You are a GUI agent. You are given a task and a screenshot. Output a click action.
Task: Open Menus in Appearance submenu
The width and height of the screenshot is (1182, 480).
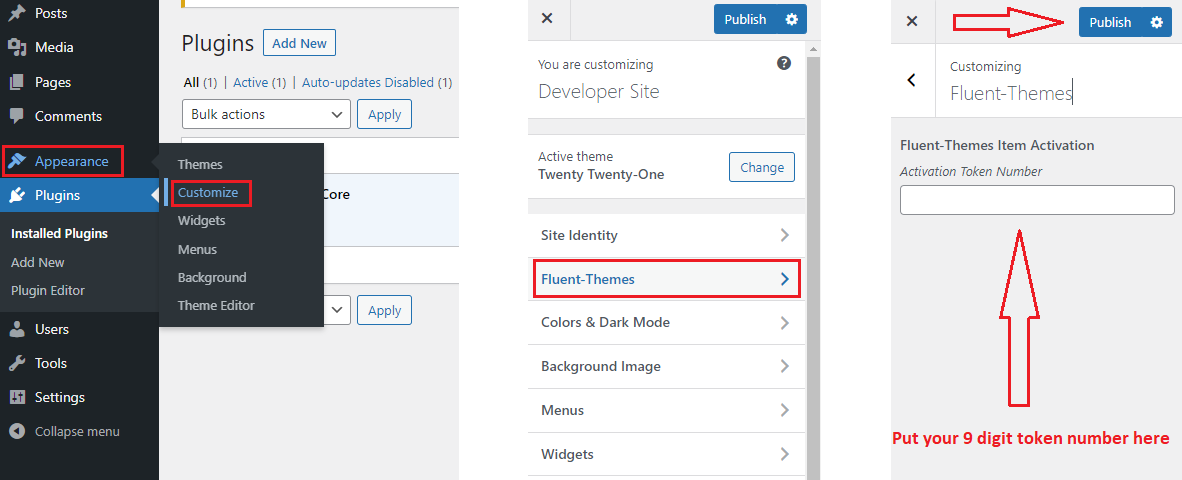pyautogui.click(x=198, y=249)
